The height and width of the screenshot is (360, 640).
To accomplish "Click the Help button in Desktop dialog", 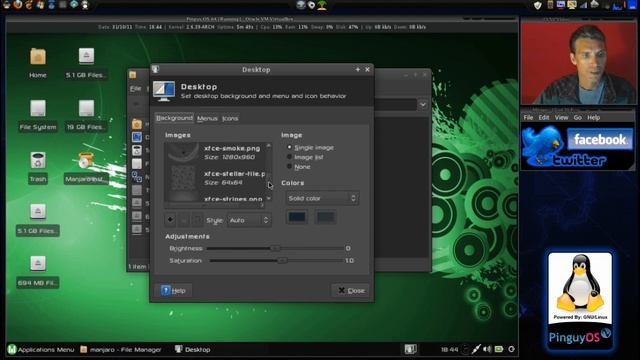I will coord(173,290).
